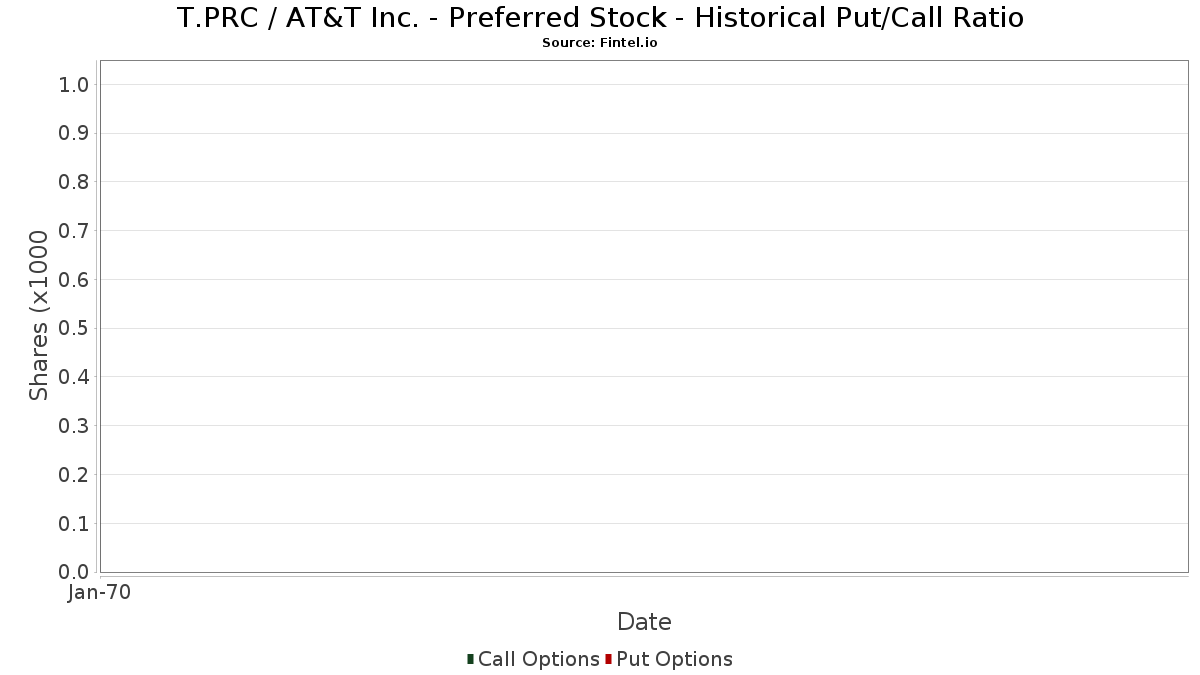Select the 0.5 y-axis tick label
Viewport: 1200px width, 675px height.
click(x=75, y=328)
